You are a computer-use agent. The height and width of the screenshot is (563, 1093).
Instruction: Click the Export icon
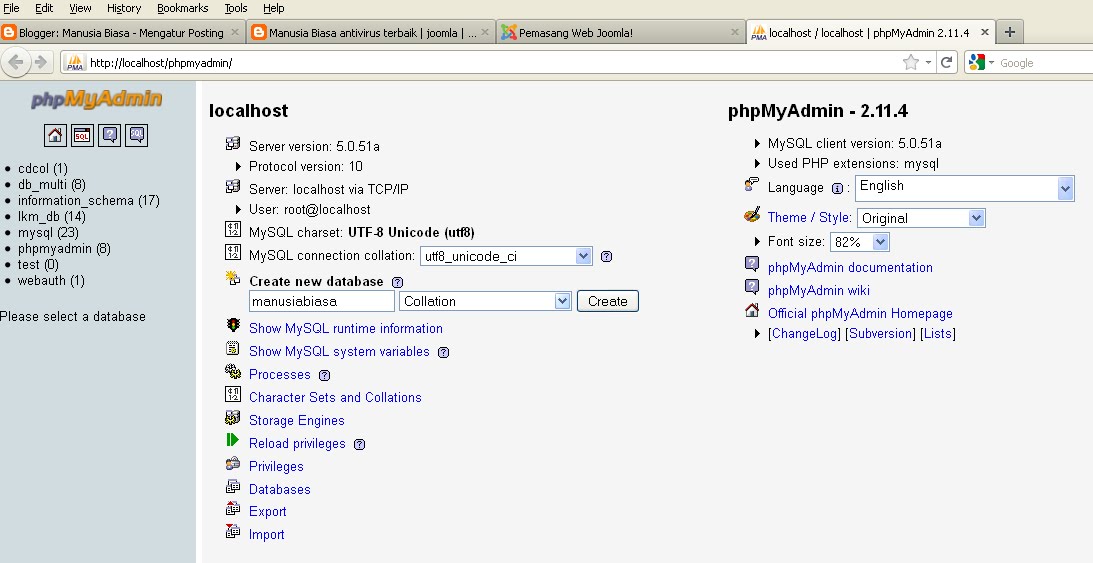coord(233,509)
